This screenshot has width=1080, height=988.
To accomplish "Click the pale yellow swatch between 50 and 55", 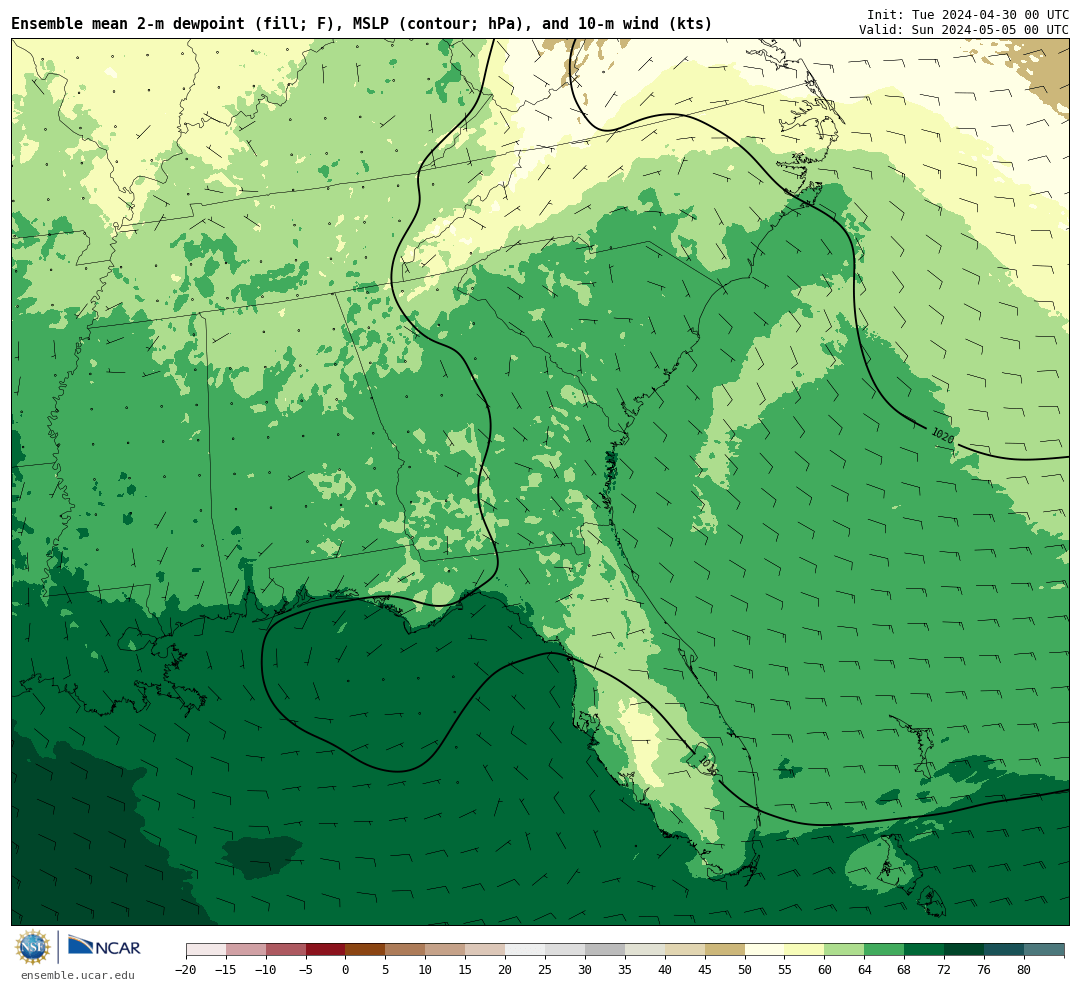I will 765,950.
